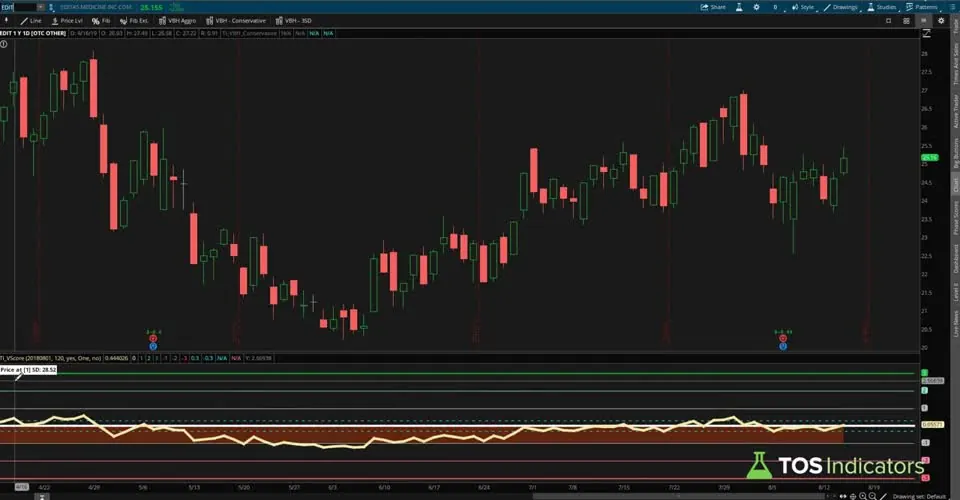Click the zoom out magnifier icon
The height and width of the screenshot is (500, 960).
(x=872, y=496)
